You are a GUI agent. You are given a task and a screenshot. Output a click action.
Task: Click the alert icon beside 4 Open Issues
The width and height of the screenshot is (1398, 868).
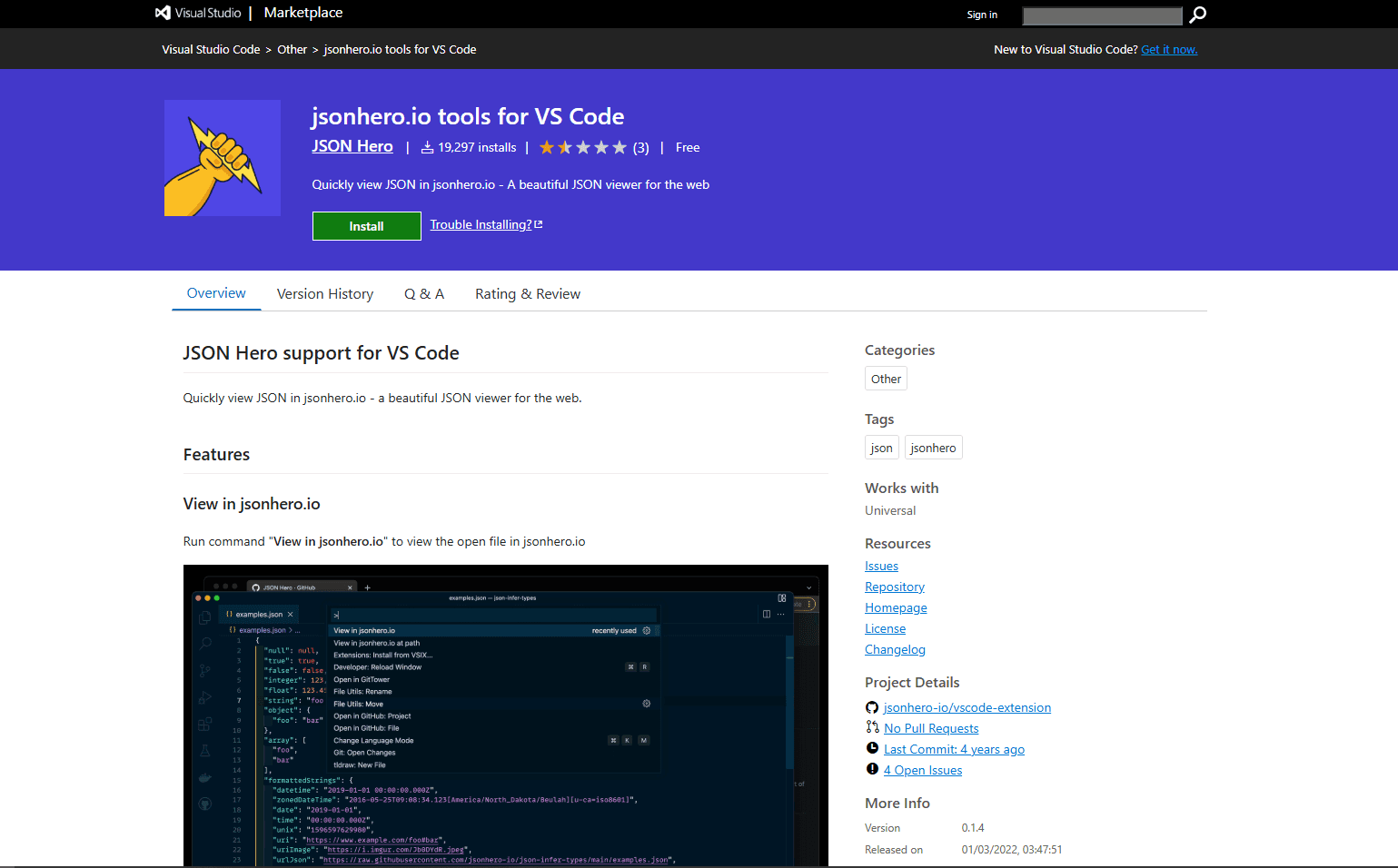click(872, 769)
